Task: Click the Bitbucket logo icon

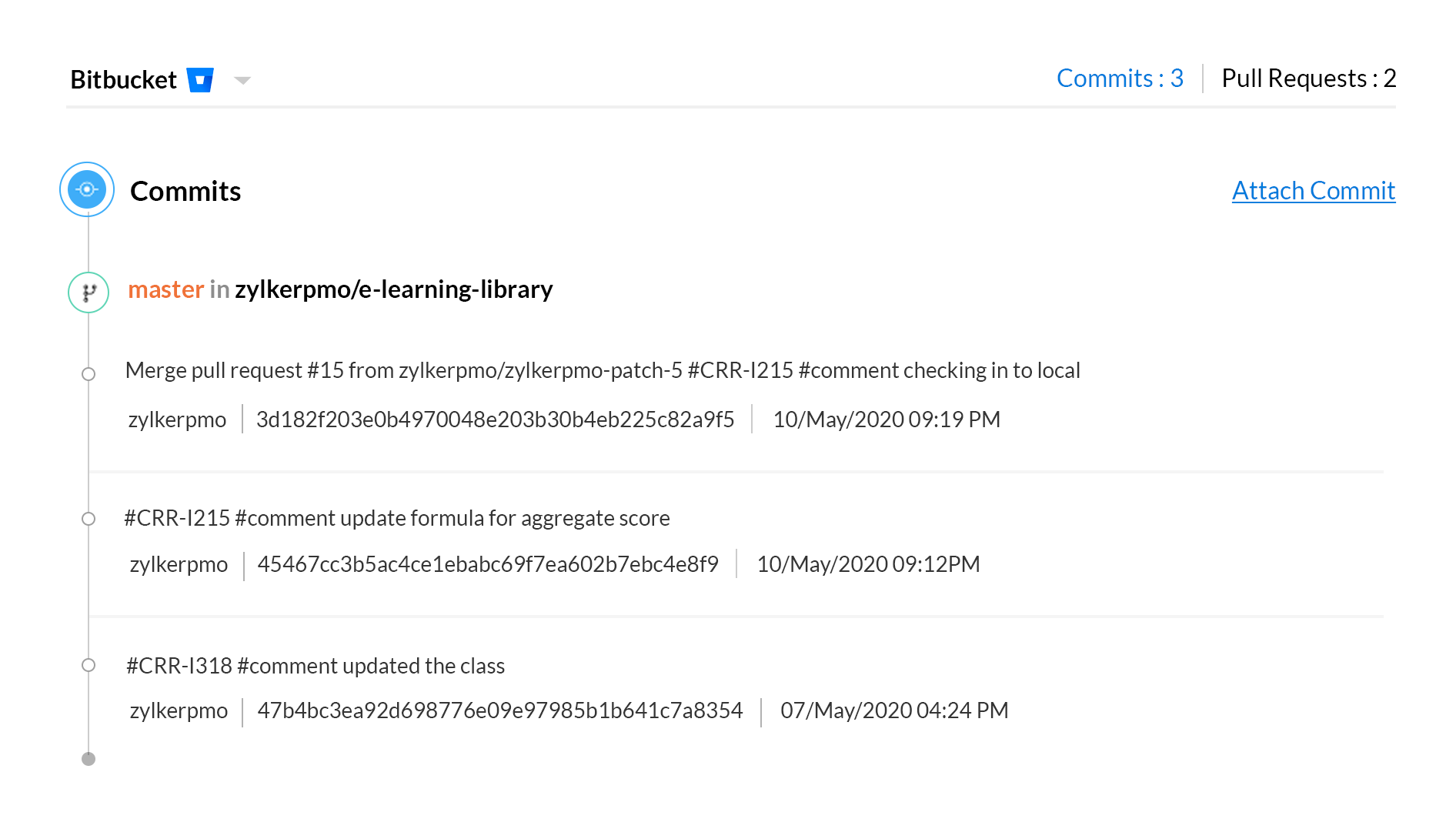Action: pyautogui.click(x=200, y=80)
